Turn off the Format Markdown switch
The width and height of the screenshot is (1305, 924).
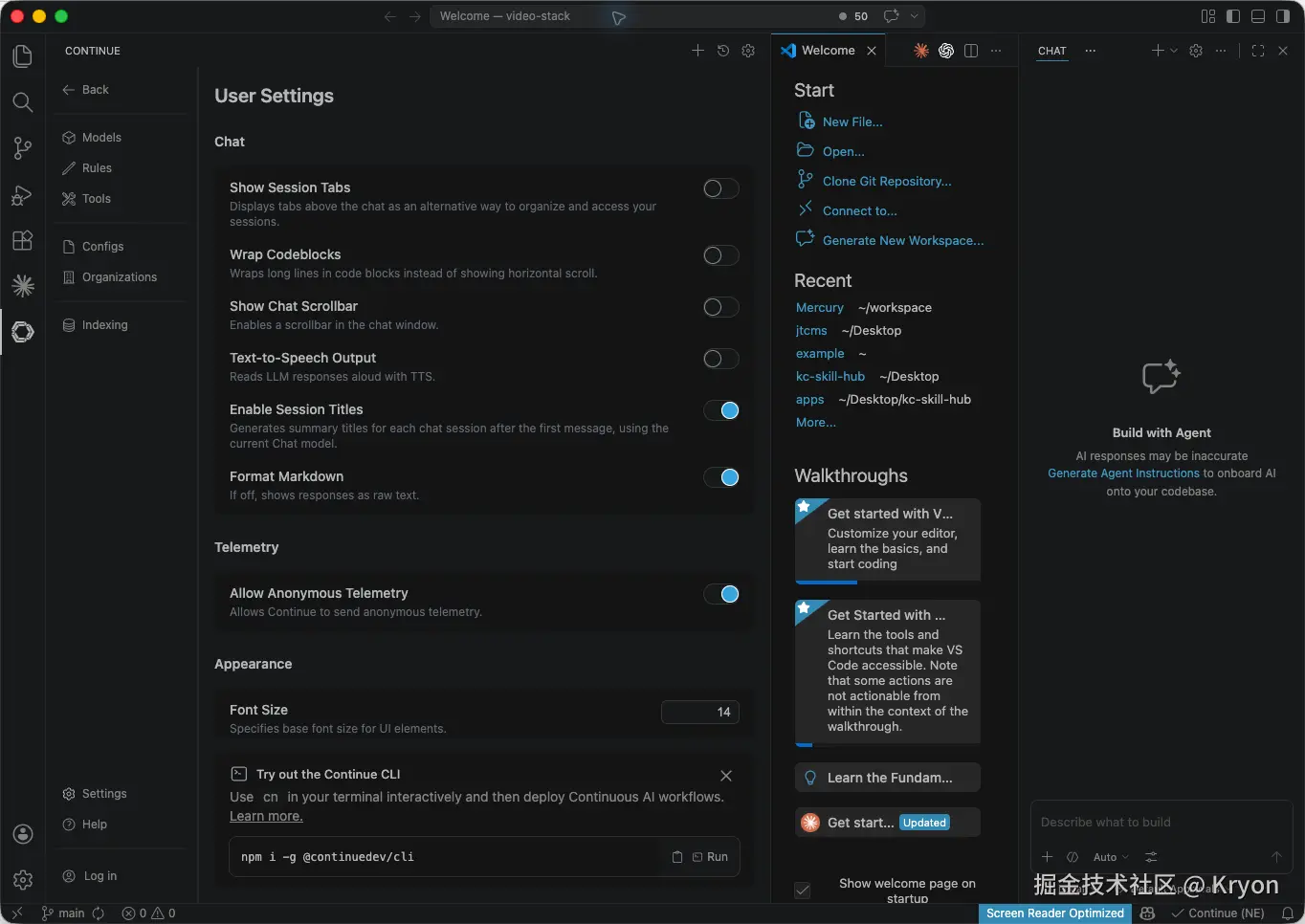click(721, 477)
